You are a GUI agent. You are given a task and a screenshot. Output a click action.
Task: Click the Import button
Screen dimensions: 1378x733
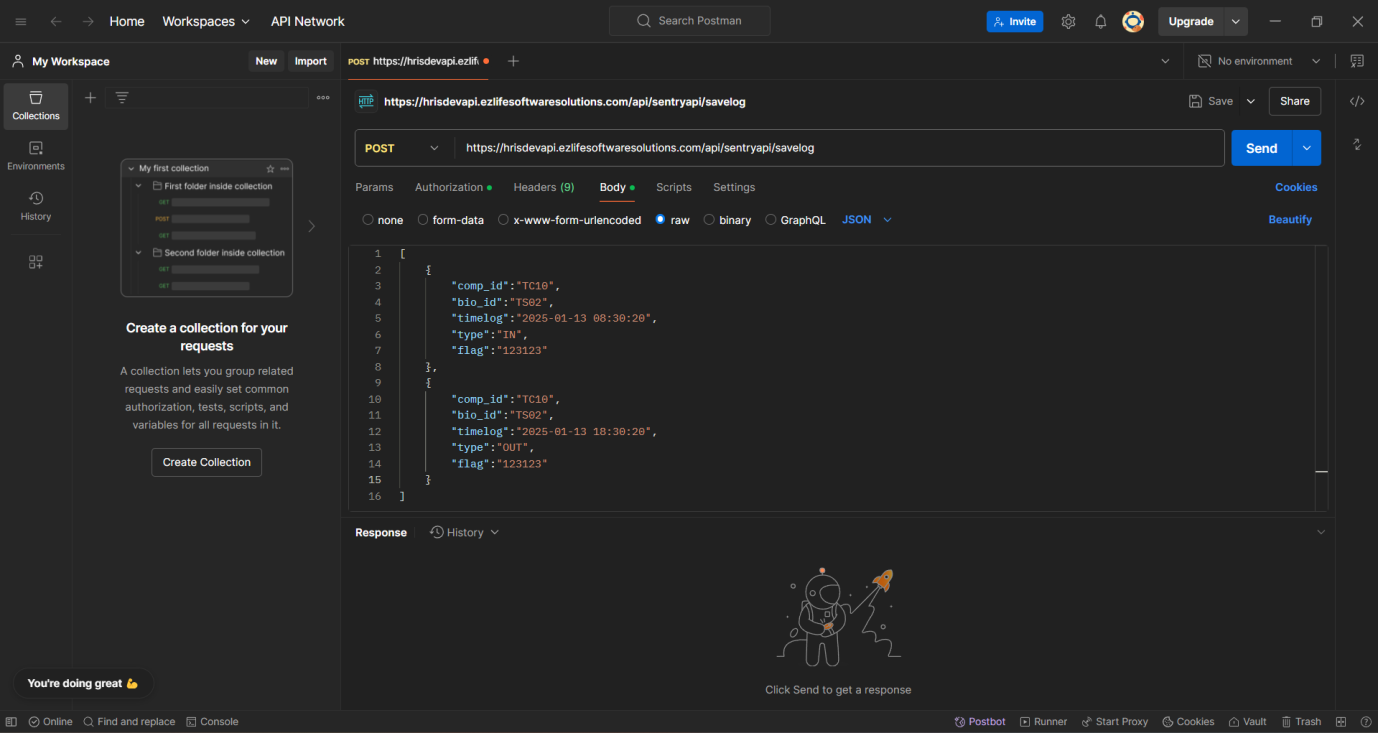click(x=311, y=61)
